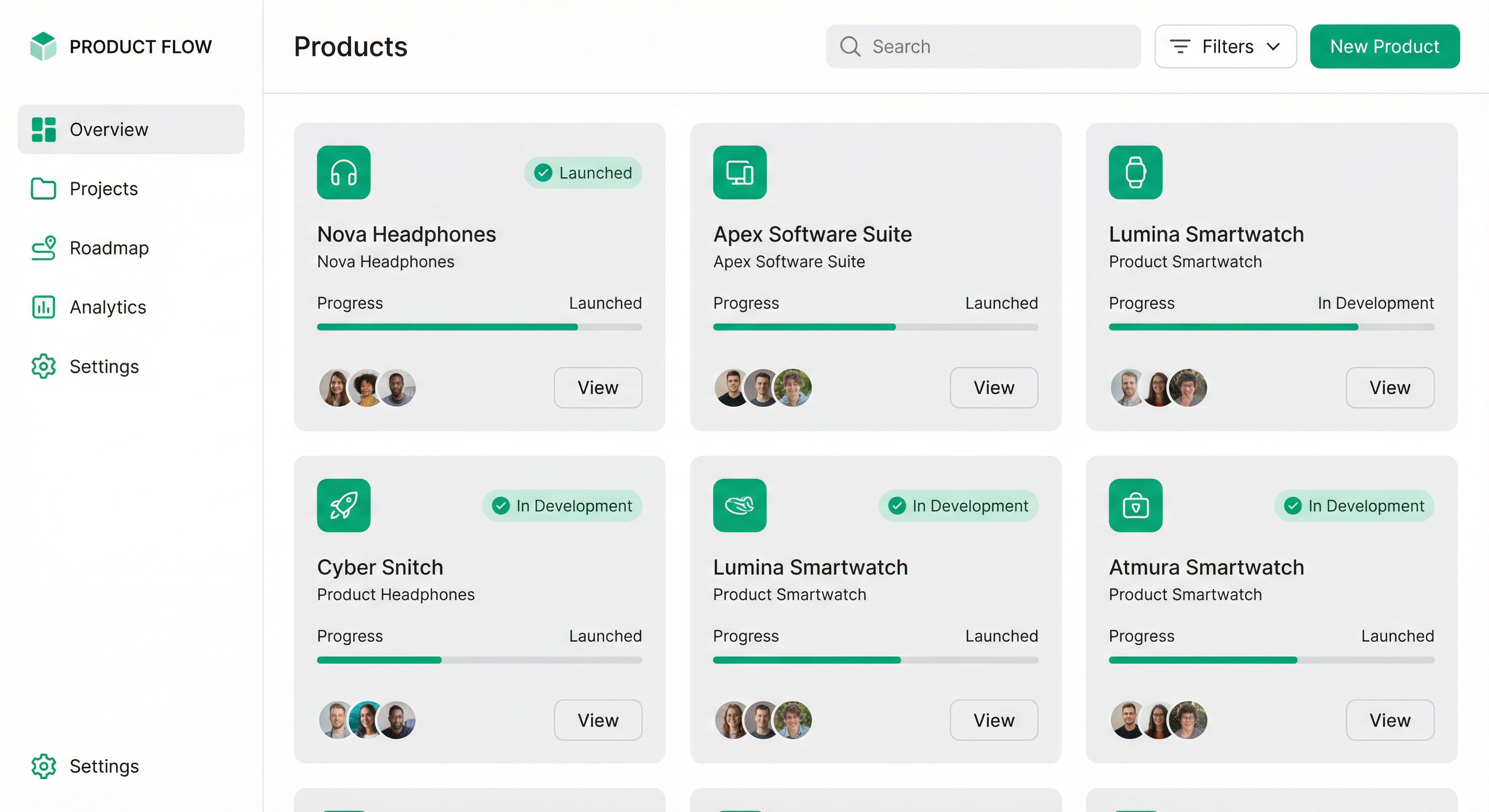Screen dimensions: 1489x812
Task: Click the rocket icon on Cyber Snitch card
Action: (x=343, y=505)
